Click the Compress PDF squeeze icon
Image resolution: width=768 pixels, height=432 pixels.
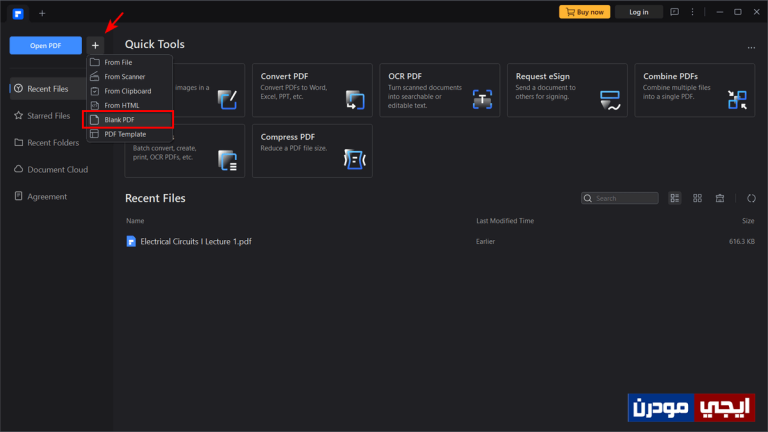point(355,160)
